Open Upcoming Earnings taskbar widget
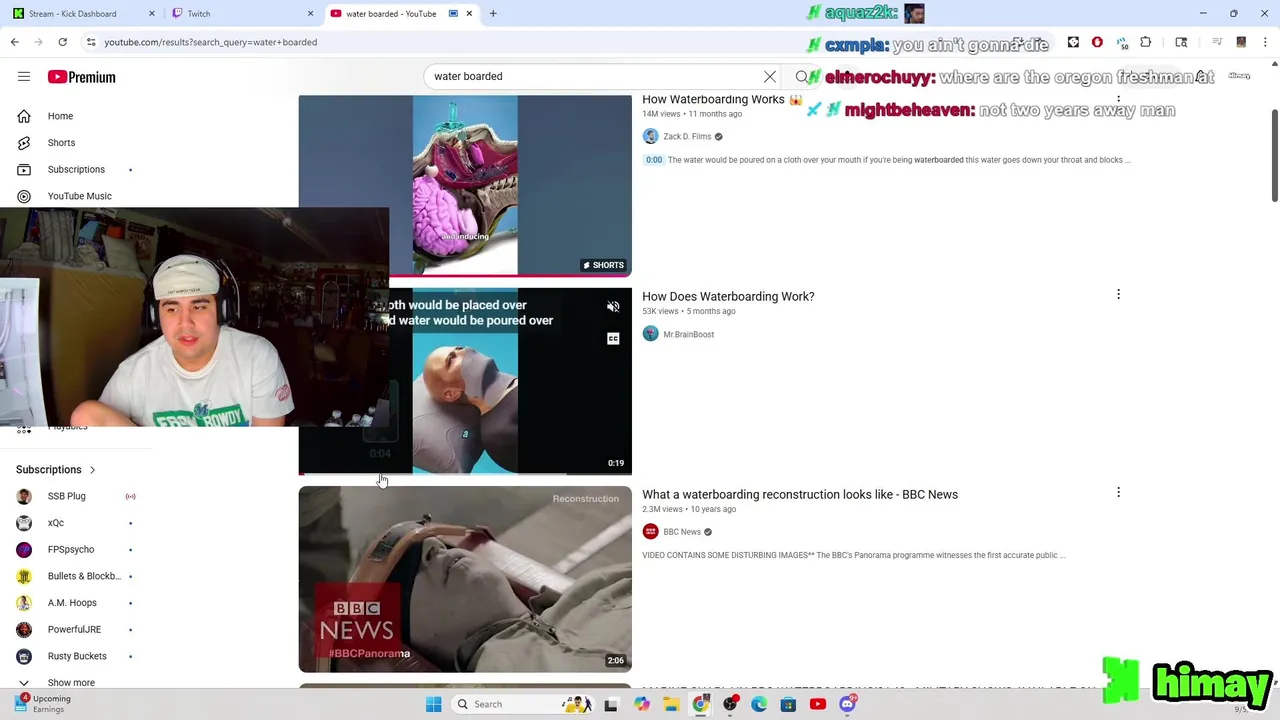 pyautogui.click(x=45, y=704)
